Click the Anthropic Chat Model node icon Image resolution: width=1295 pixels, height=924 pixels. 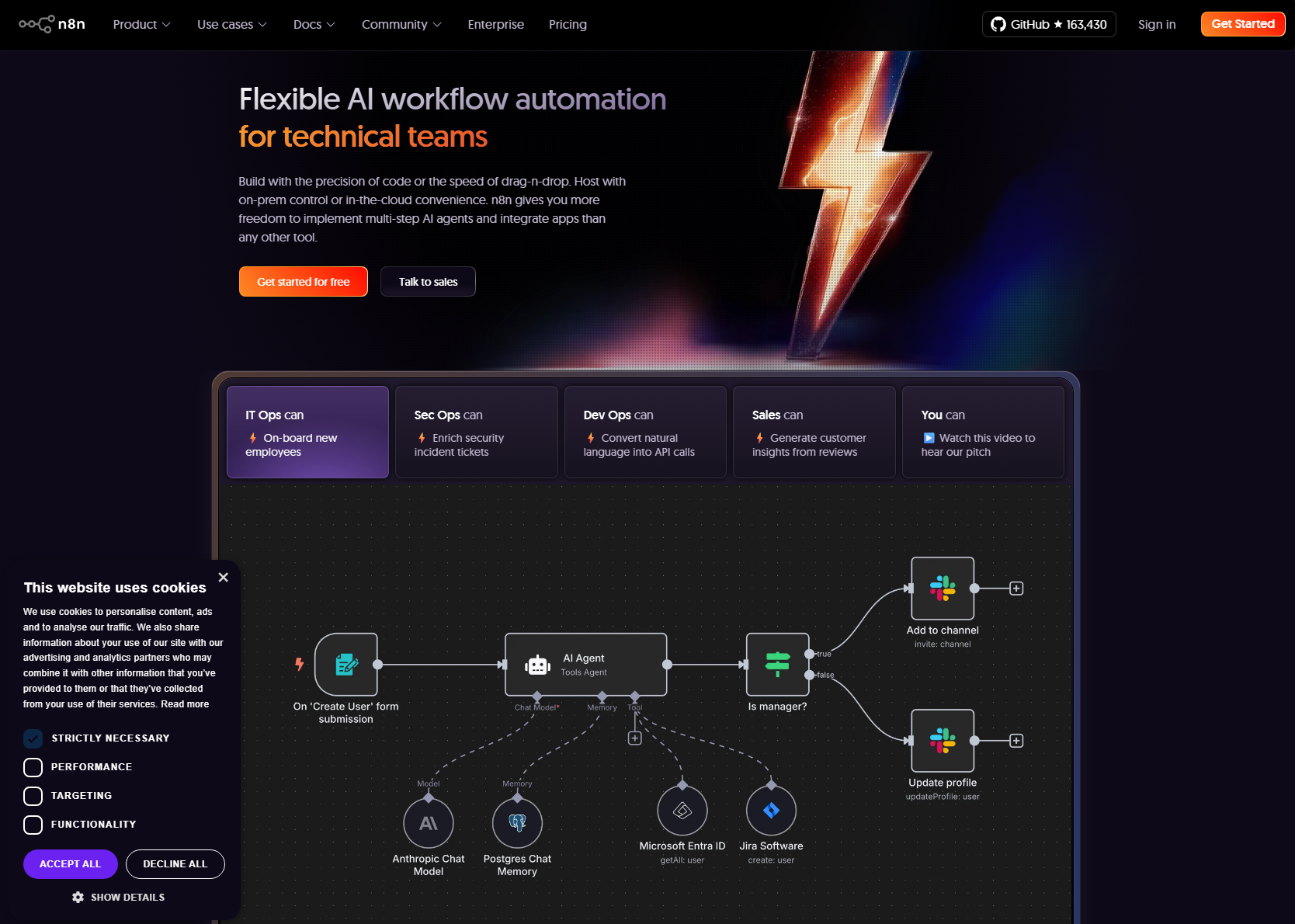[x=429, y=823]
